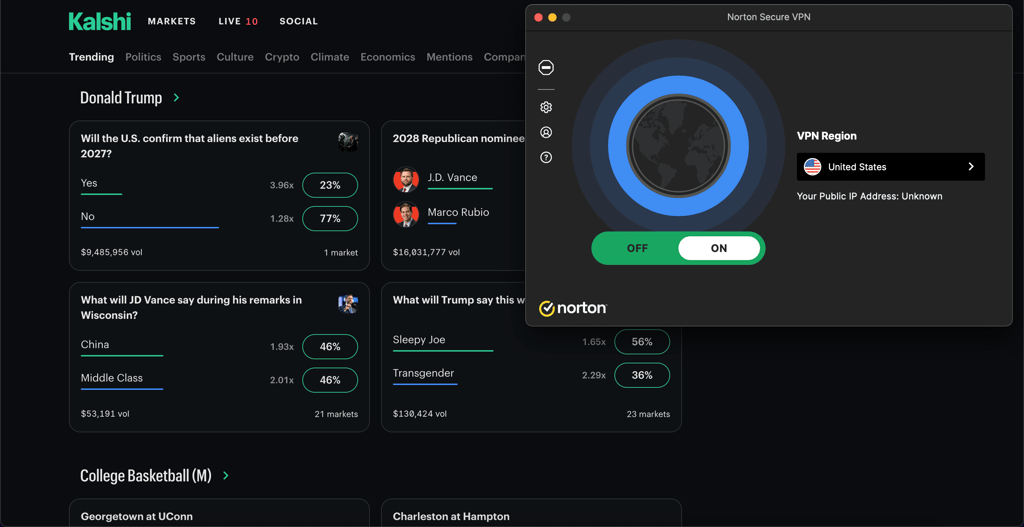Click the 46% button for Middle Class

pyautogui.click(x=330, y=380)
